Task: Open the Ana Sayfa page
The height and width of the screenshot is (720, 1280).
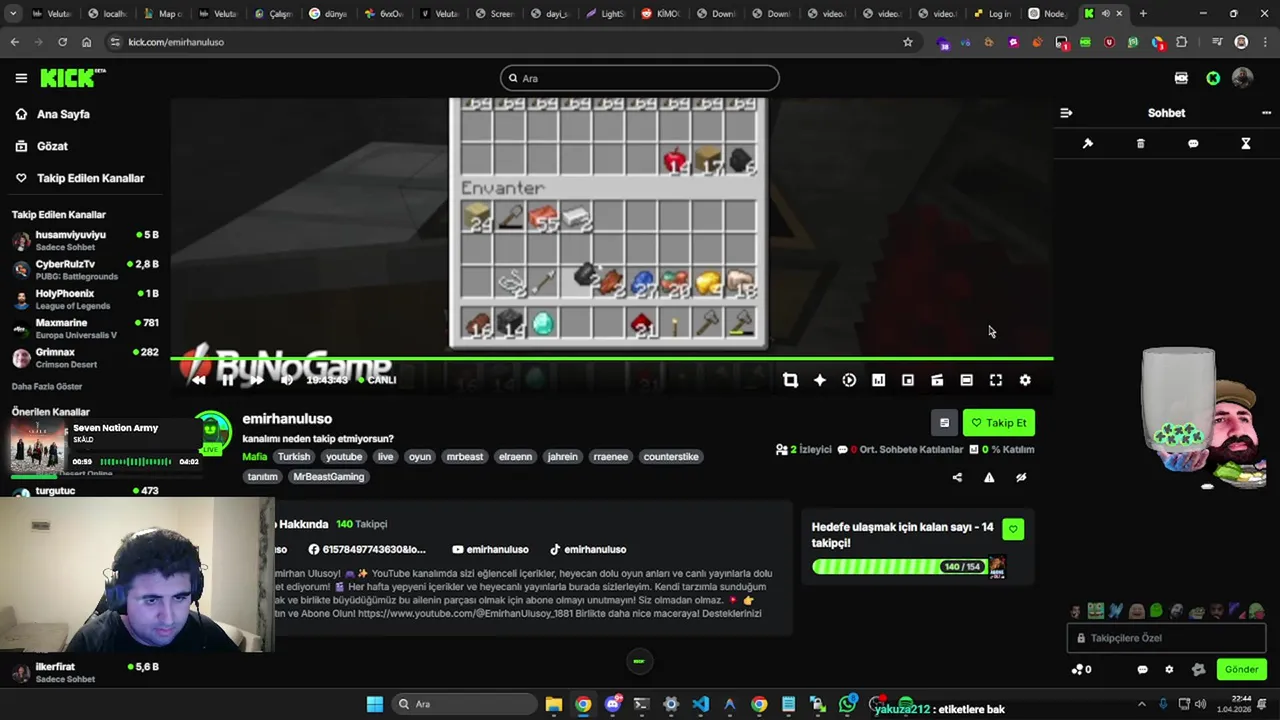Action: click(63, 114)
